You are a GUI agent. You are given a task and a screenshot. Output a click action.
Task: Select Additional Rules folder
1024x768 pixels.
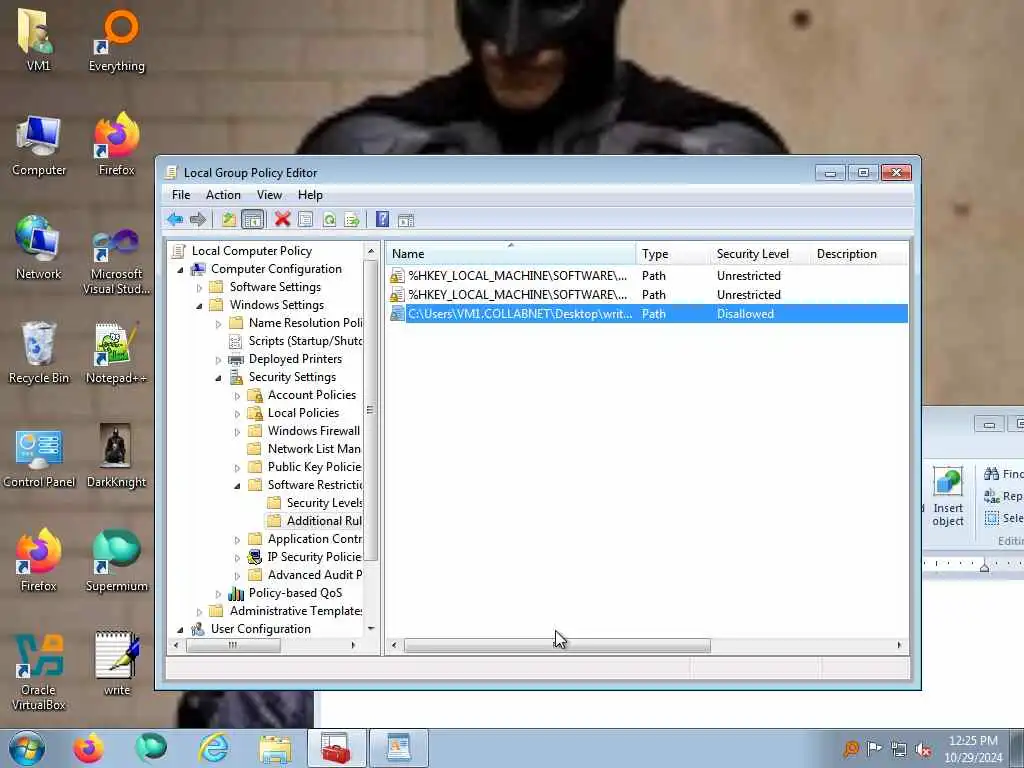[323, 520]
